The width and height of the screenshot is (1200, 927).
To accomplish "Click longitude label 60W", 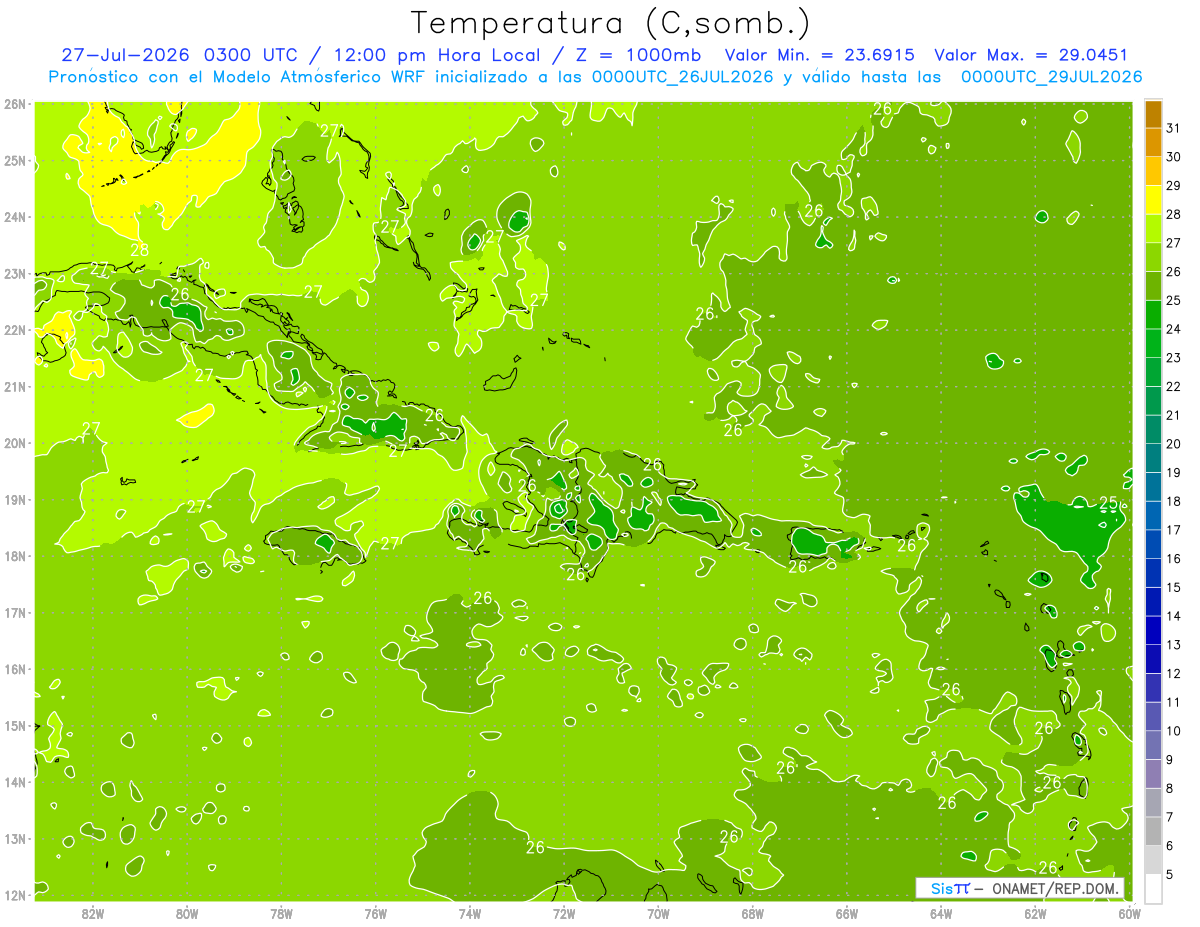I will (x=1130, y=912).
